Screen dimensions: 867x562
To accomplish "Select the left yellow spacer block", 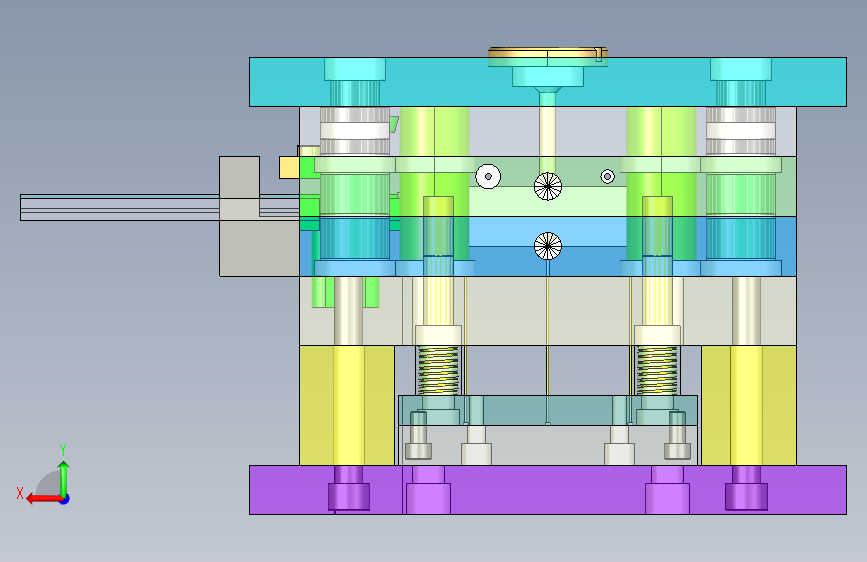I will [347, 405].
